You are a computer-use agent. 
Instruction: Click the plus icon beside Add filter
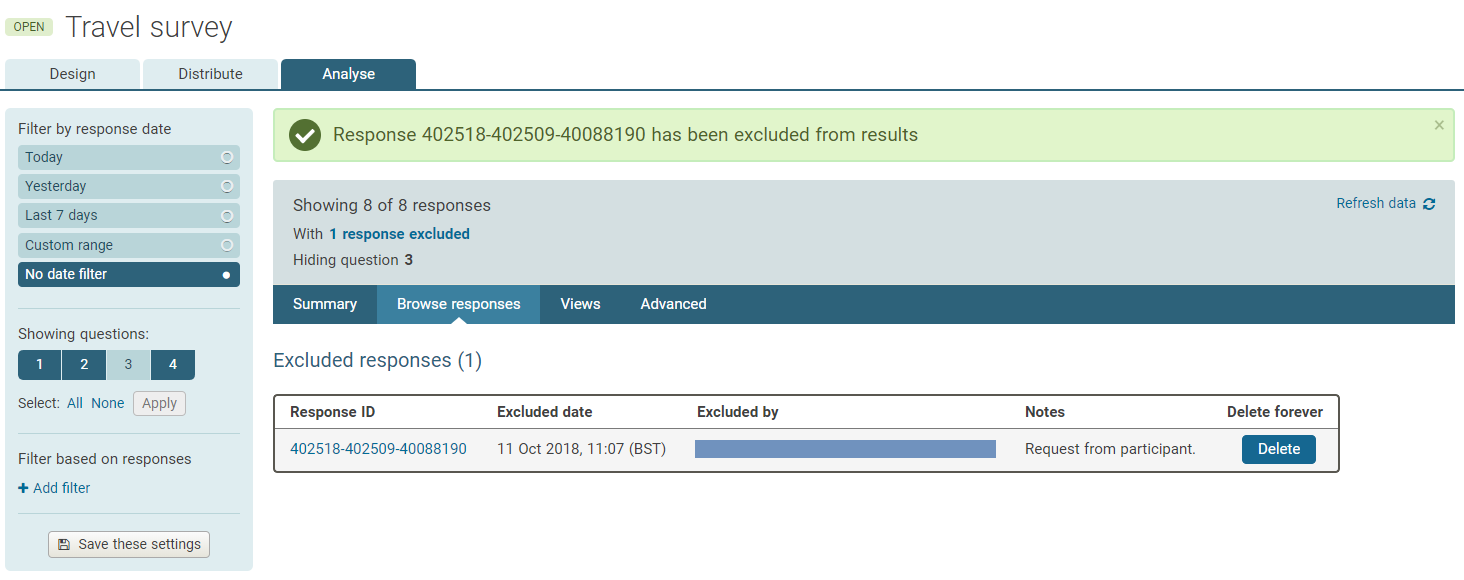(23, 488)
